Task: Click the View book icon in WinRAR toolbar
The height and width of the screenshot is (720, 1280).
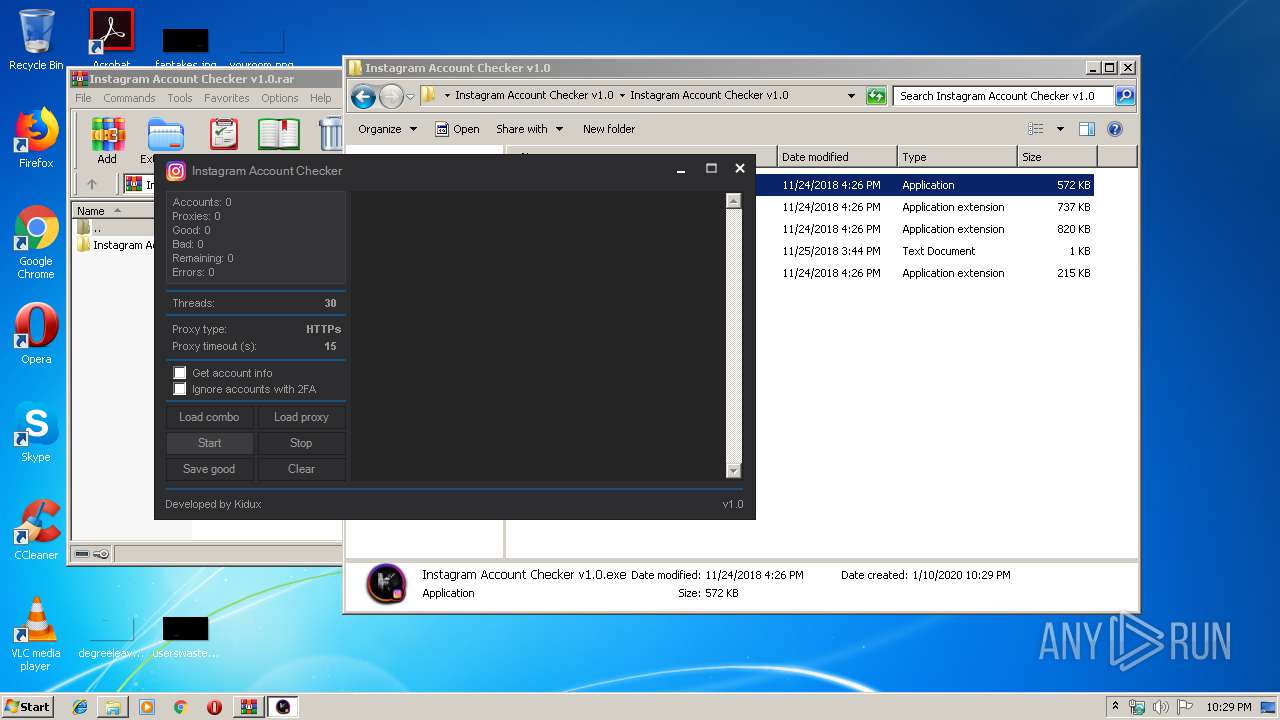Action: point(279,134)
